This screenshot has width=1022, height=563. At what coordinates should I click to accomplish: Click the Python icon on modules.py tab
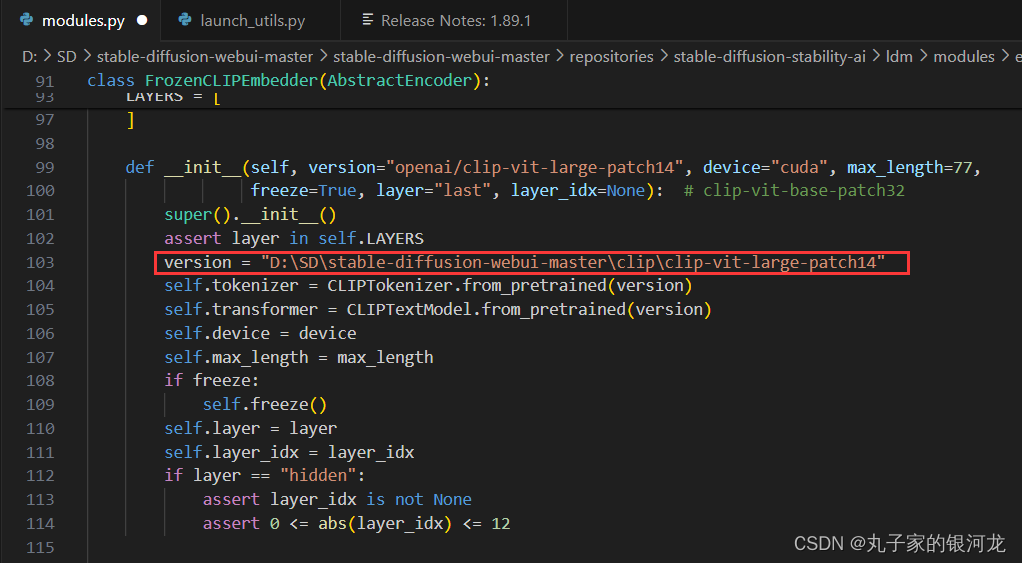27,20
